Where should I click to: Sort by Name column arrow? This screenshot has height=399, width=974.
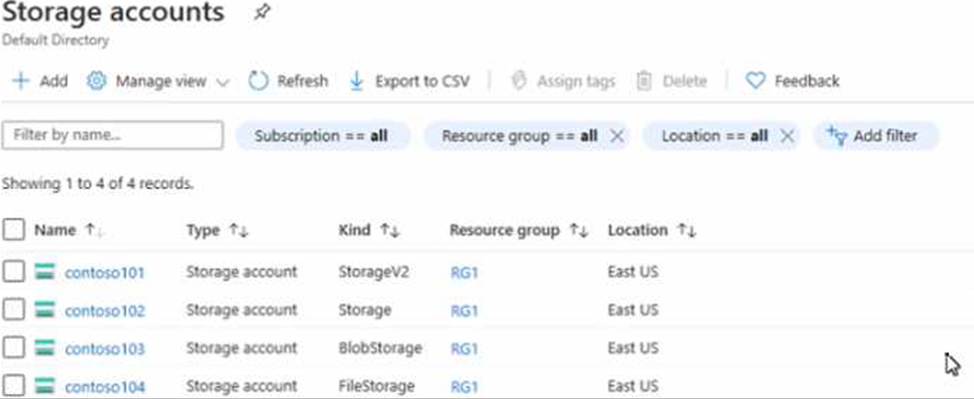94,230
